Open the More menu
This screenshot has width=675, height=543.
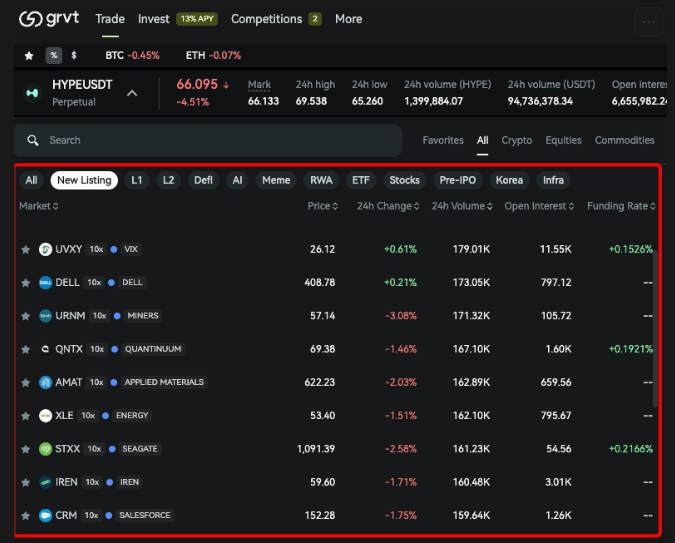pos(349,19)
